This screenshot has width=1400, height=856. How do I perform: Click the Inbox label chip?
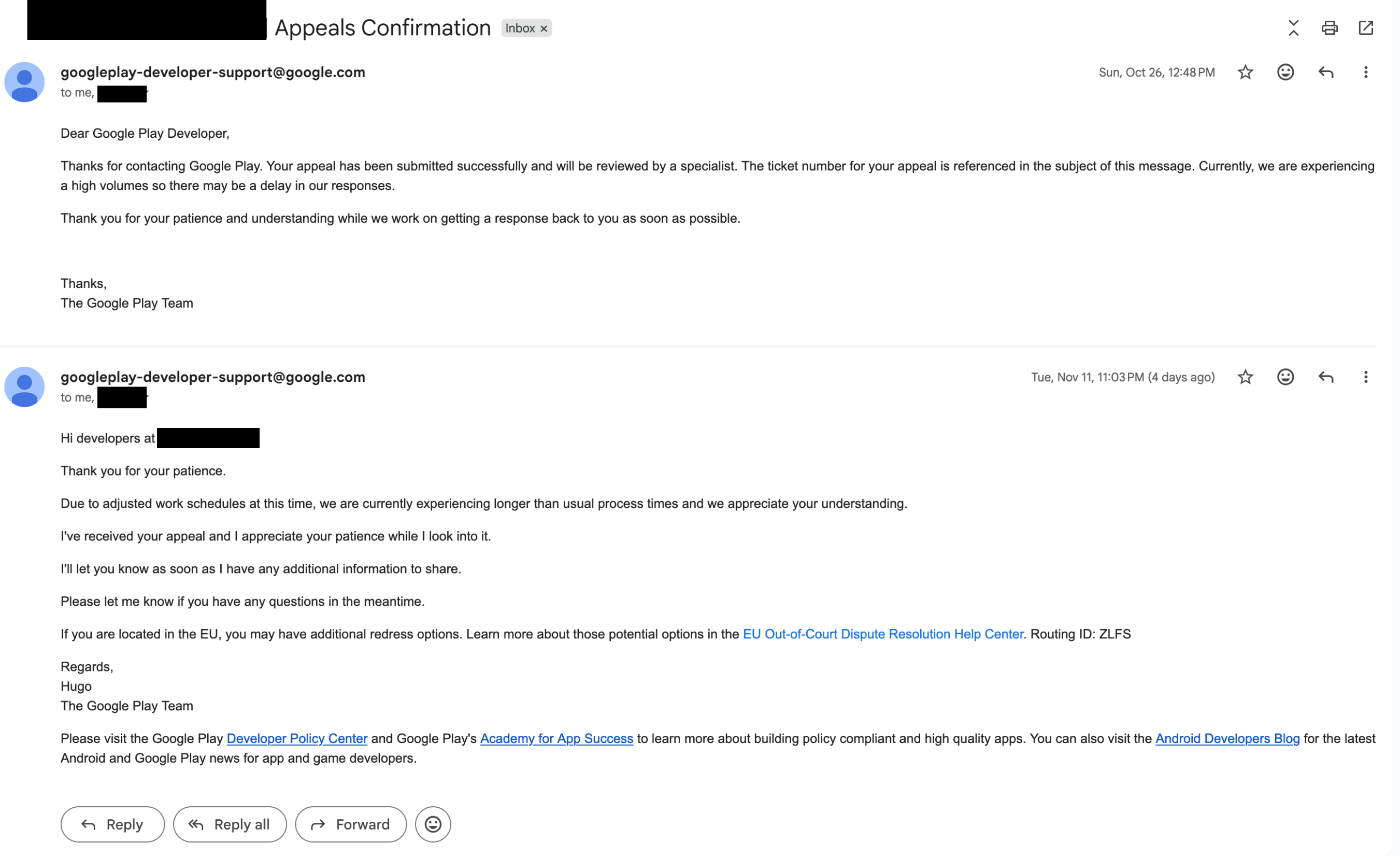pyautogui.click(x=527, y=28)
